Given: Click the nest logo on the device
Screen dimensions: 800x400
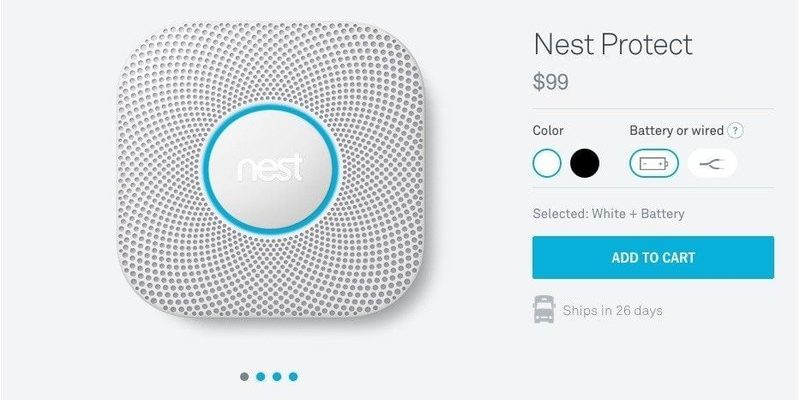Looking at the screenshot, I should click(270, 168).
